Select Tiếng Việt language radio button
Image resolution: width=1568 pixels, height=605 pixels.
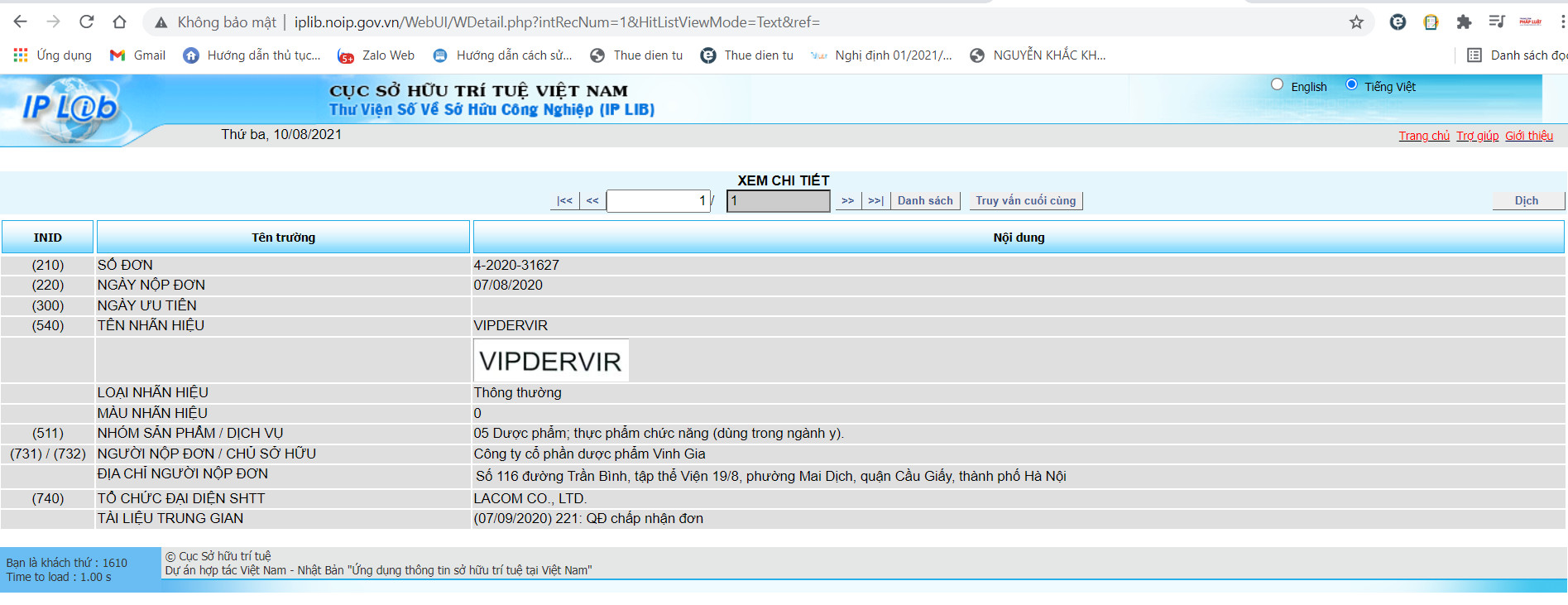(1352, 84)
